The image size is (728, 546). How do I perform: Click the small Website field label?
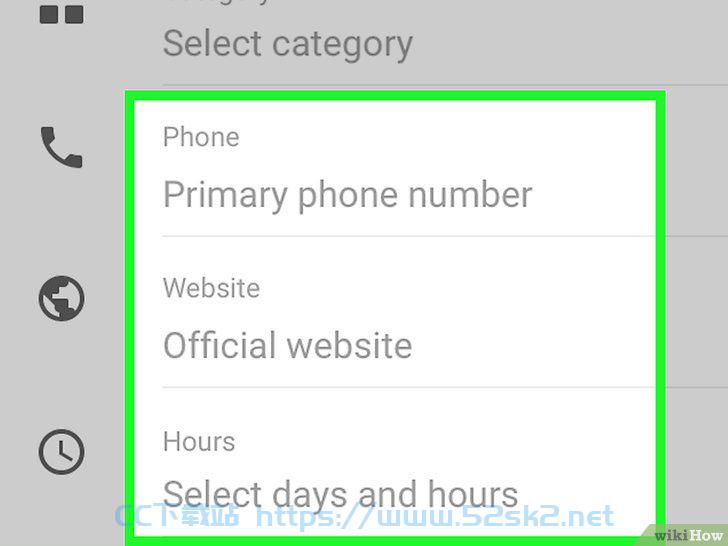point(211,288)
